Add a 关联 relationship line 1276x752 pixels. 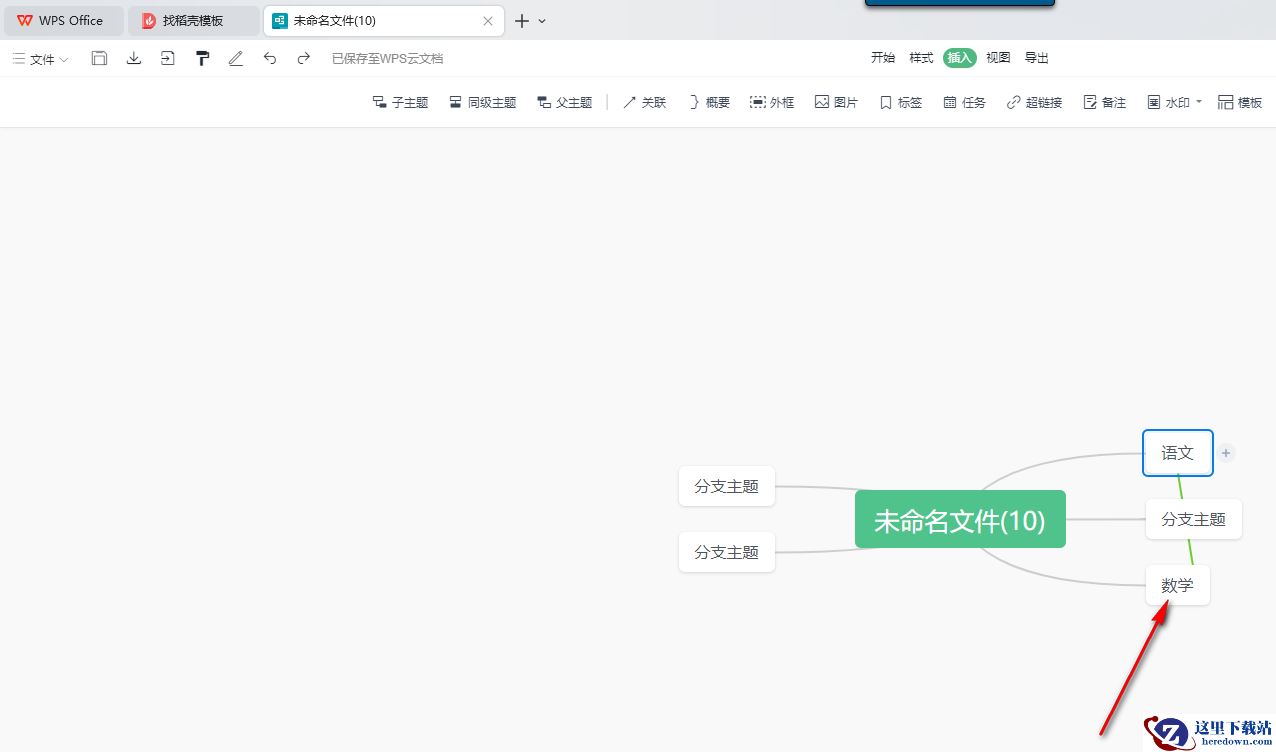click(644, 102)
